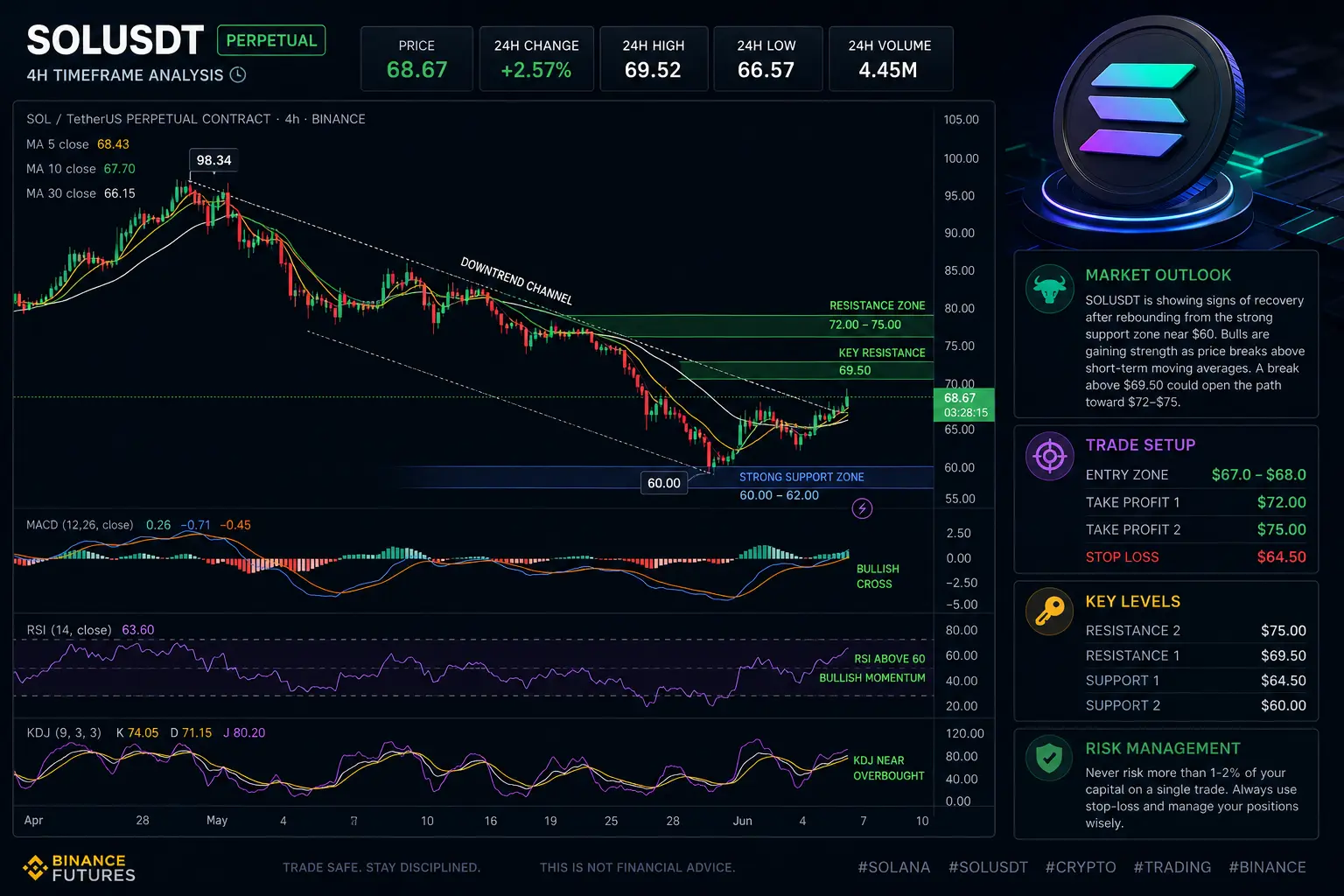Screen dimensions: 1344x896
Task: Click the STOP LOSS $64.50 value
Action: (1281, 557)
